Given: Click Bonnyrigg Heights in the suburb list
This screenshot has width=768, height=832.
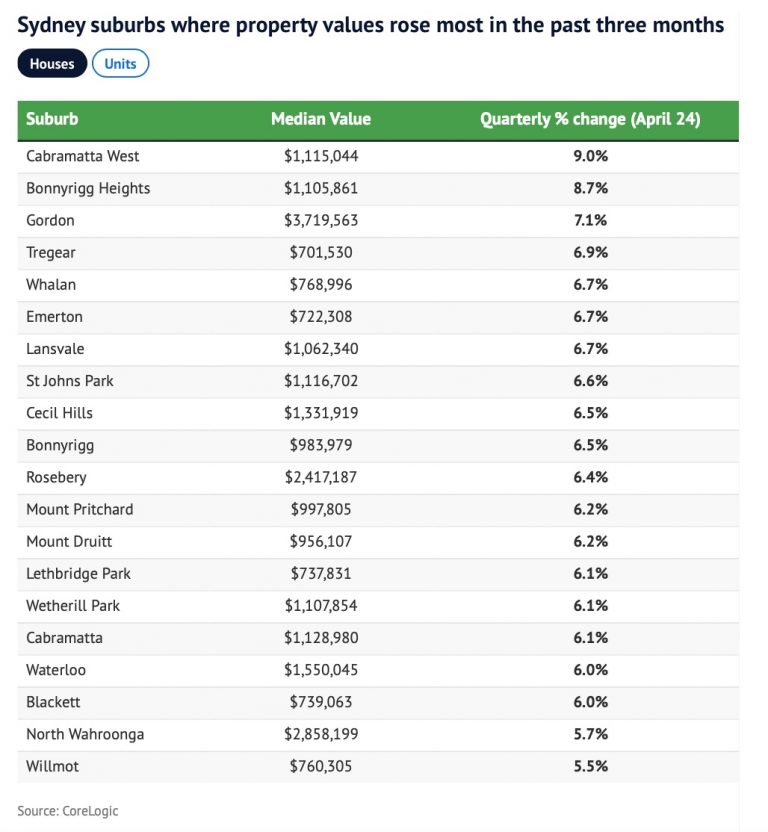Looking at the screenshot, I should pos(88,188).
